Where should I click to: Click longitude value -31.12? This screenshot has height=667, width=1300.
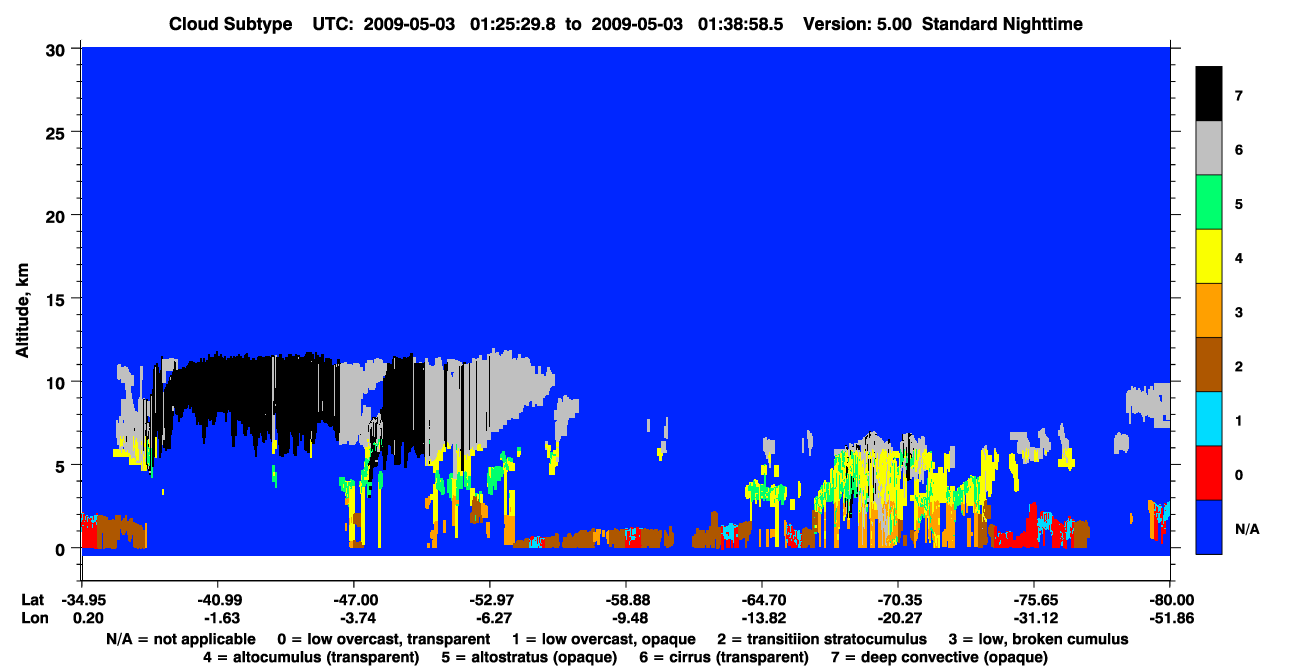click(x=1034, y=618)
